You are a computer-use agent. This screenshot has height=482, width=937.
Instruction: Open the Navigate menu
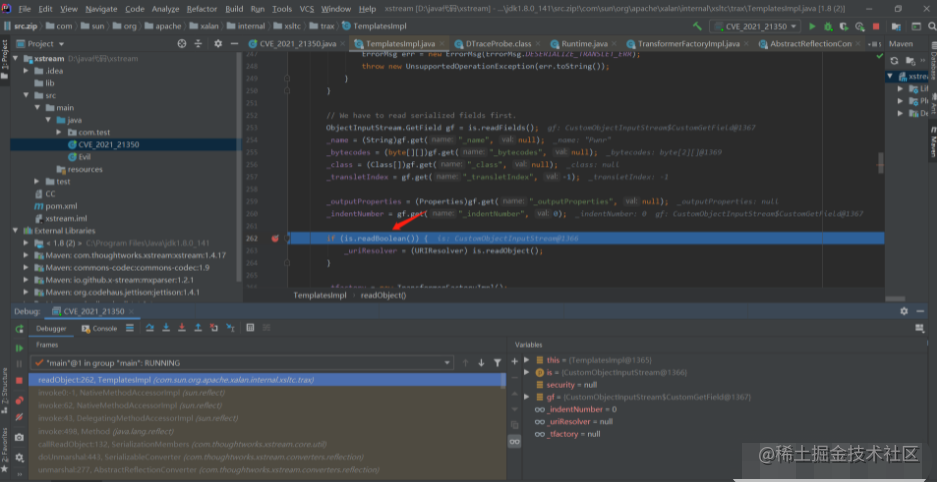[x=101, y=9]
